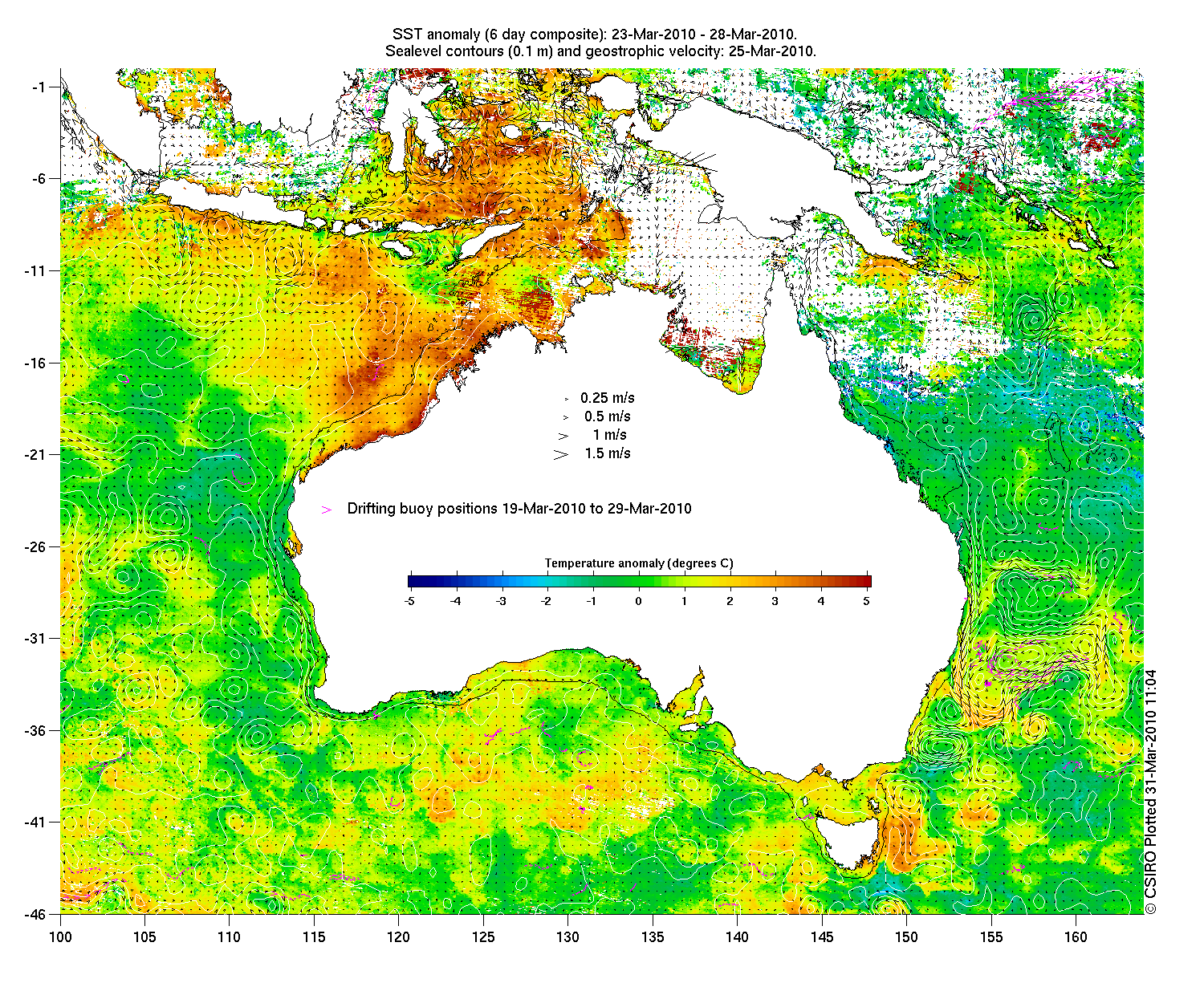
Task: Click the CSIRO Plotted 31-Mar-2010 copyright text
Action: pyautogui.click(x=1151, y=791)
